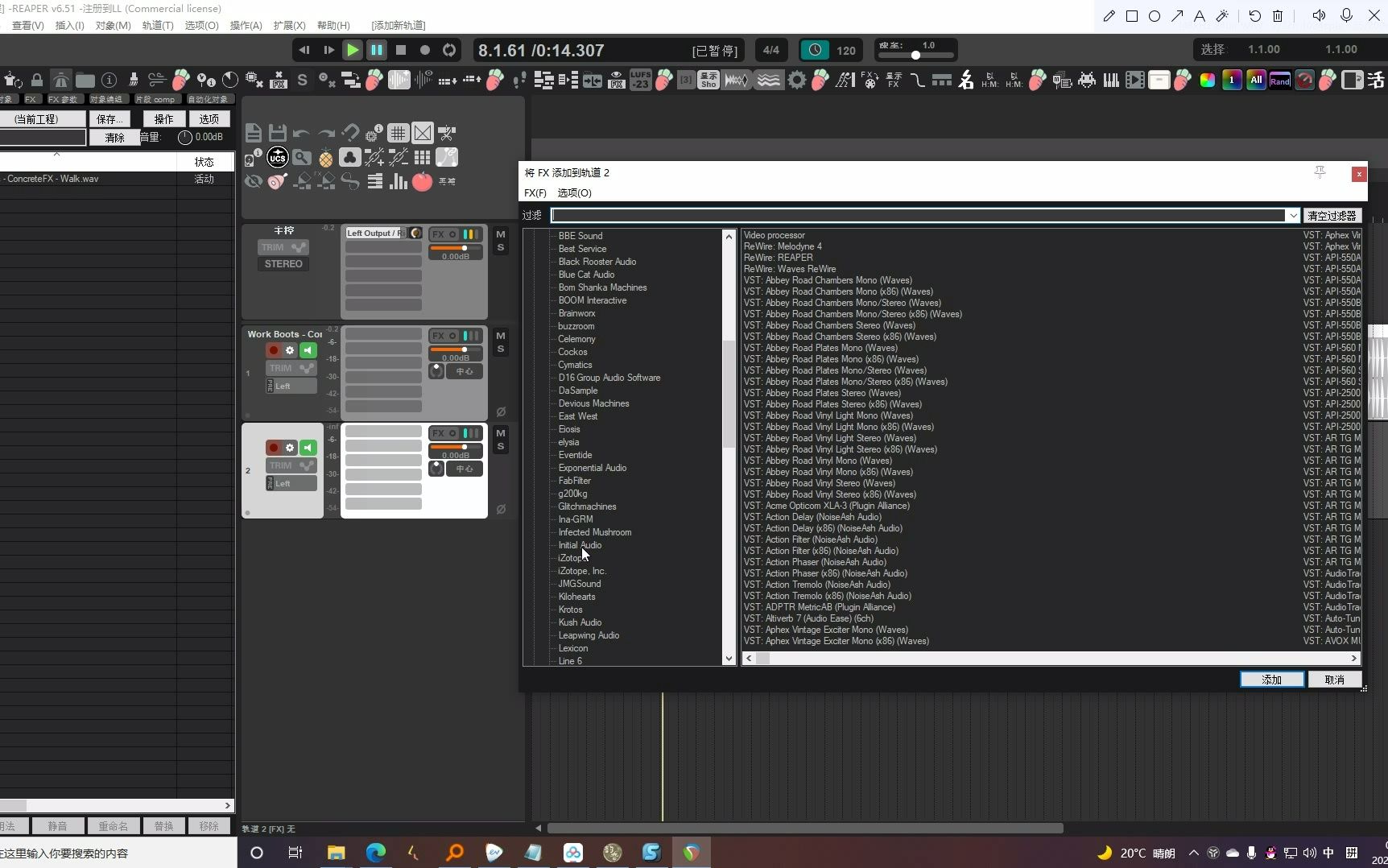The height and width of the screenshot is (868, 1388).
Task: Toggle the grid lines icon
Action: [398, 133]
